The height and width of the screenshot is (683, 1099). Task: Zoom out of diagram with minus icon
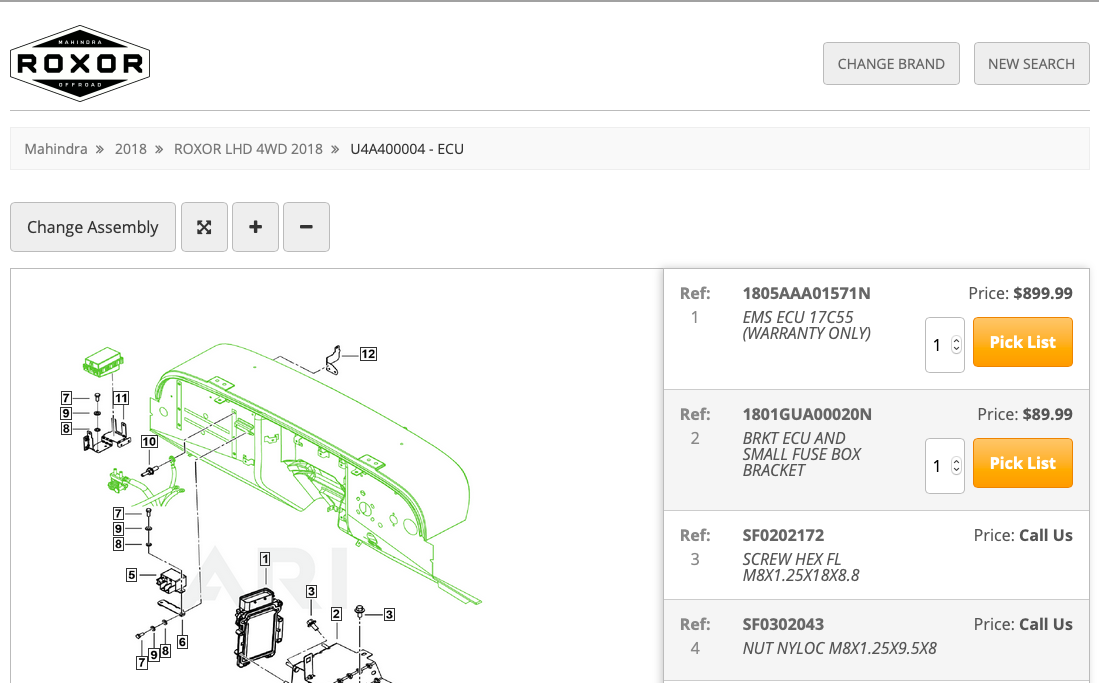(306, 227)
